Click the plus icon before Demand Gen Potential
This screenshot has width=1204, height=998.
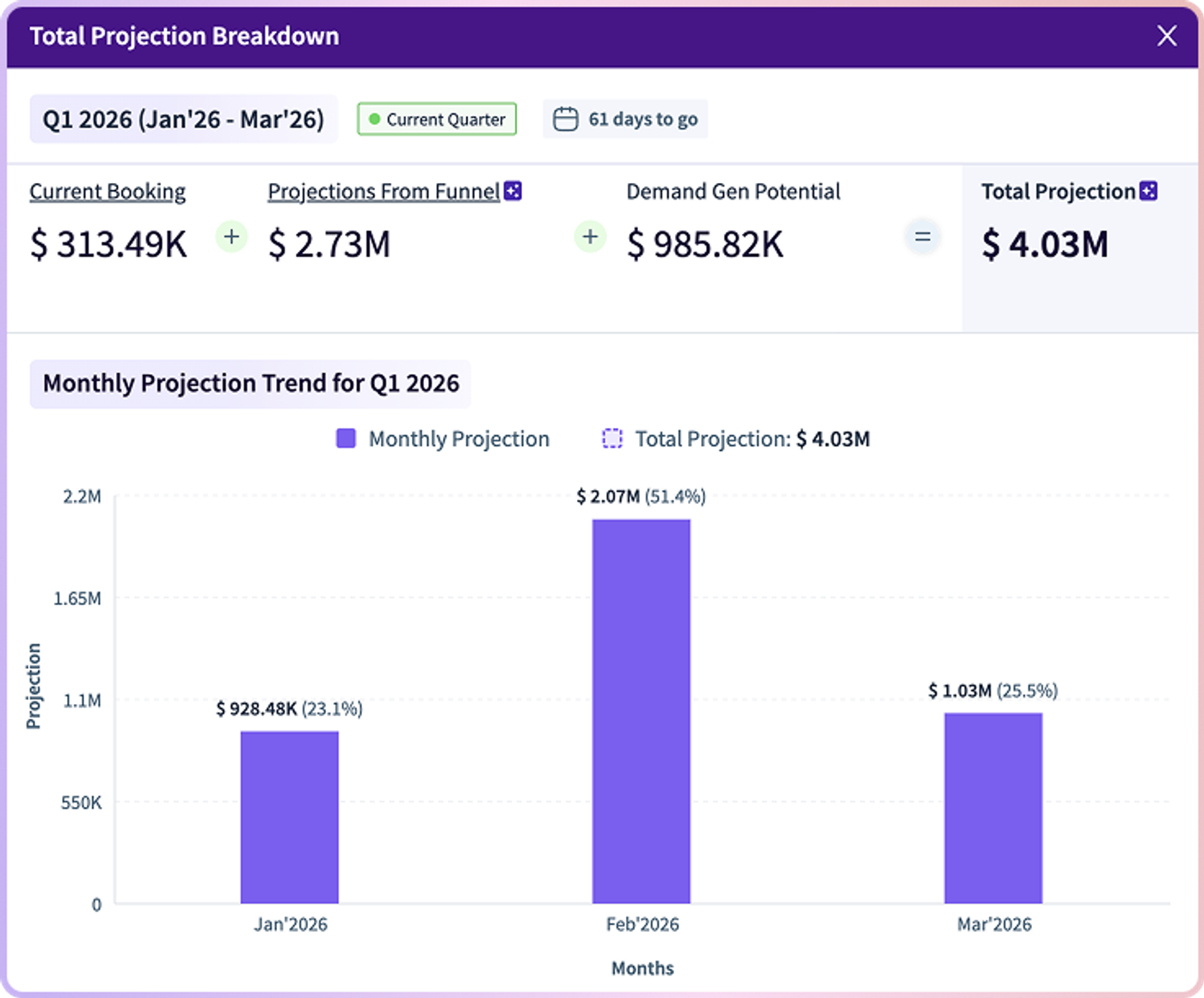[590, 236]
